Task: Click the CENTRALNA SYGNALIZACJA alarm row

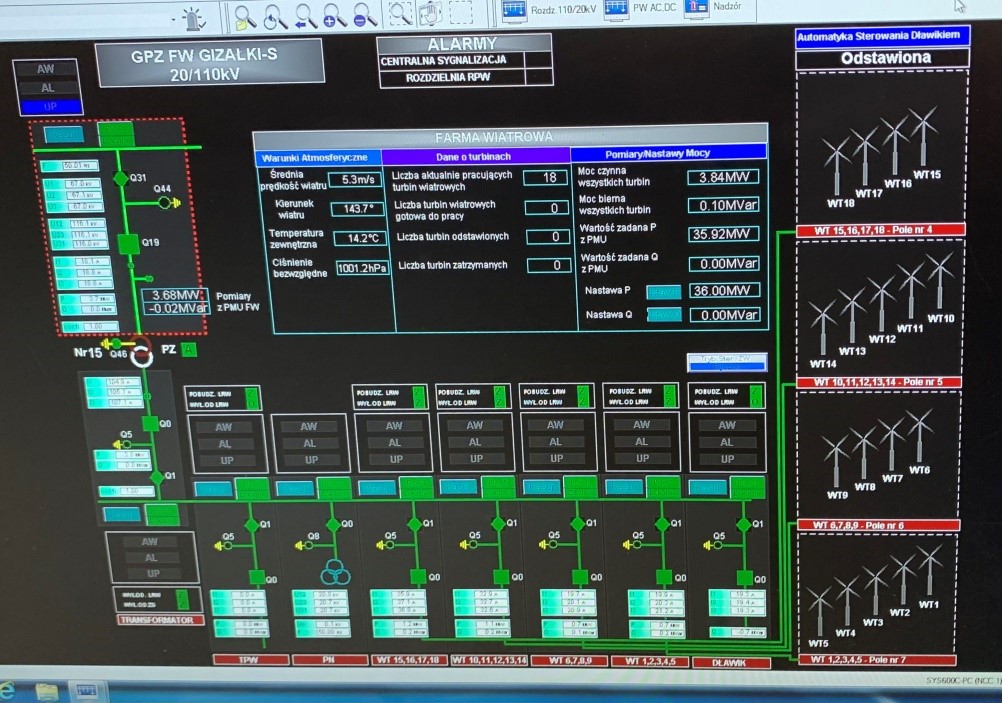Action: (465, 61)
